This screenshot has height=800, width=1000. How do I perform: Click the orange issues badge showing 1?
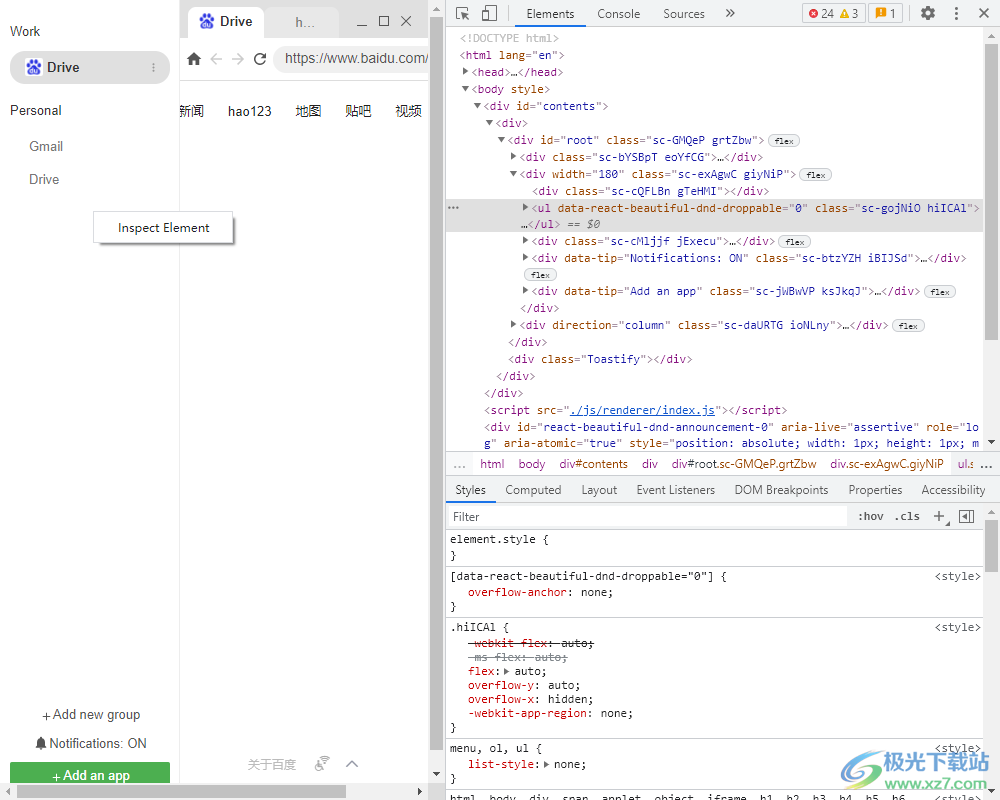(x=885, y=13)
